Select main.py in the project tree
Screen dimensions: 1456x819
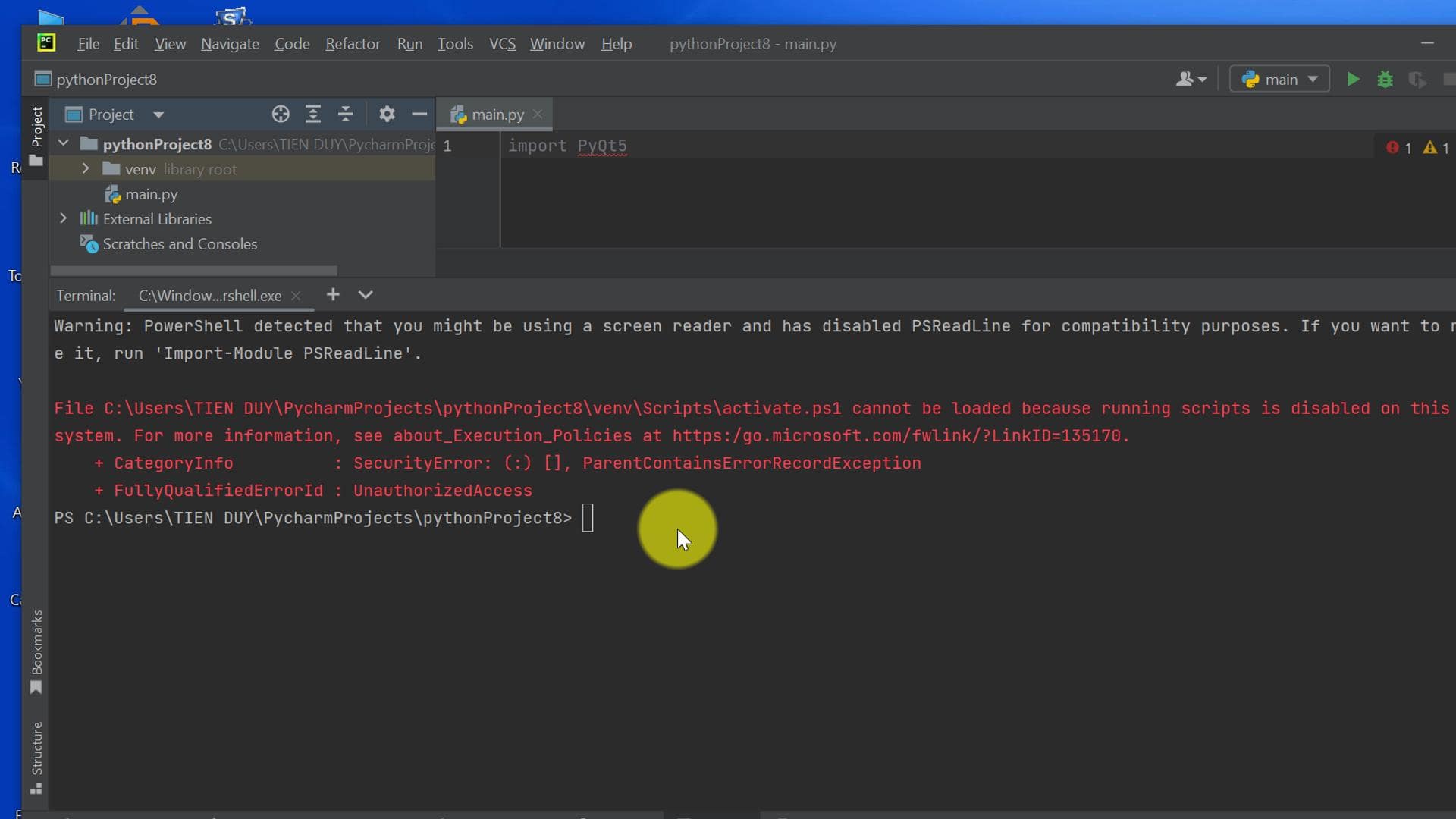[151, 194]
